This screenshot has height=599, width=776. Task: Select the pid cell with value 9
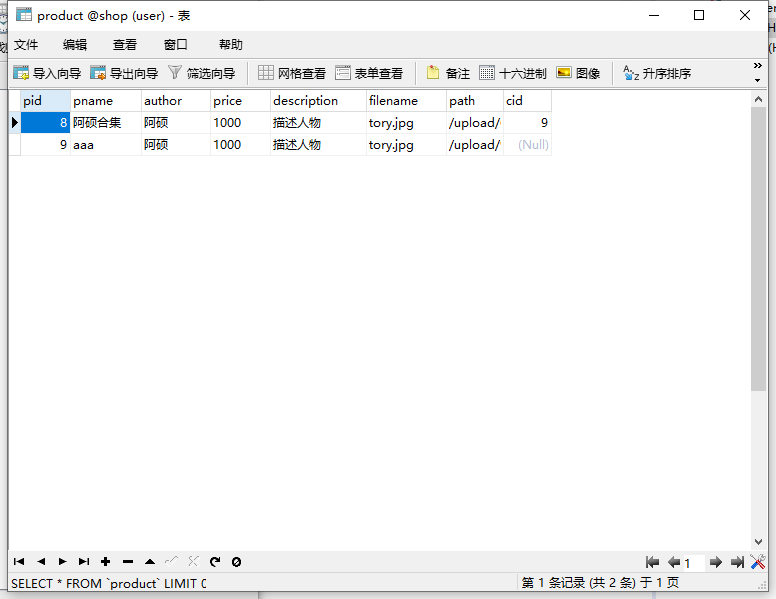pyautogui.click(x=46, y=145)
